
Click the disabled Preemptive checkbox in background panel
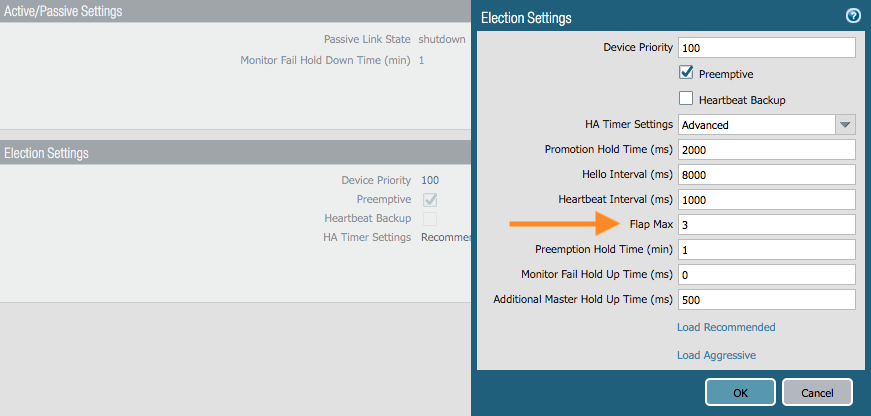(430, 199)
